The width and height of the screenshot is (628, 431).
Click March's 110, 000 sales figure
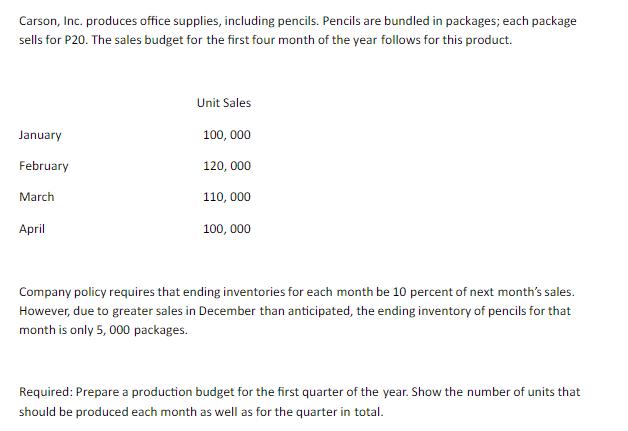point(227,197)
